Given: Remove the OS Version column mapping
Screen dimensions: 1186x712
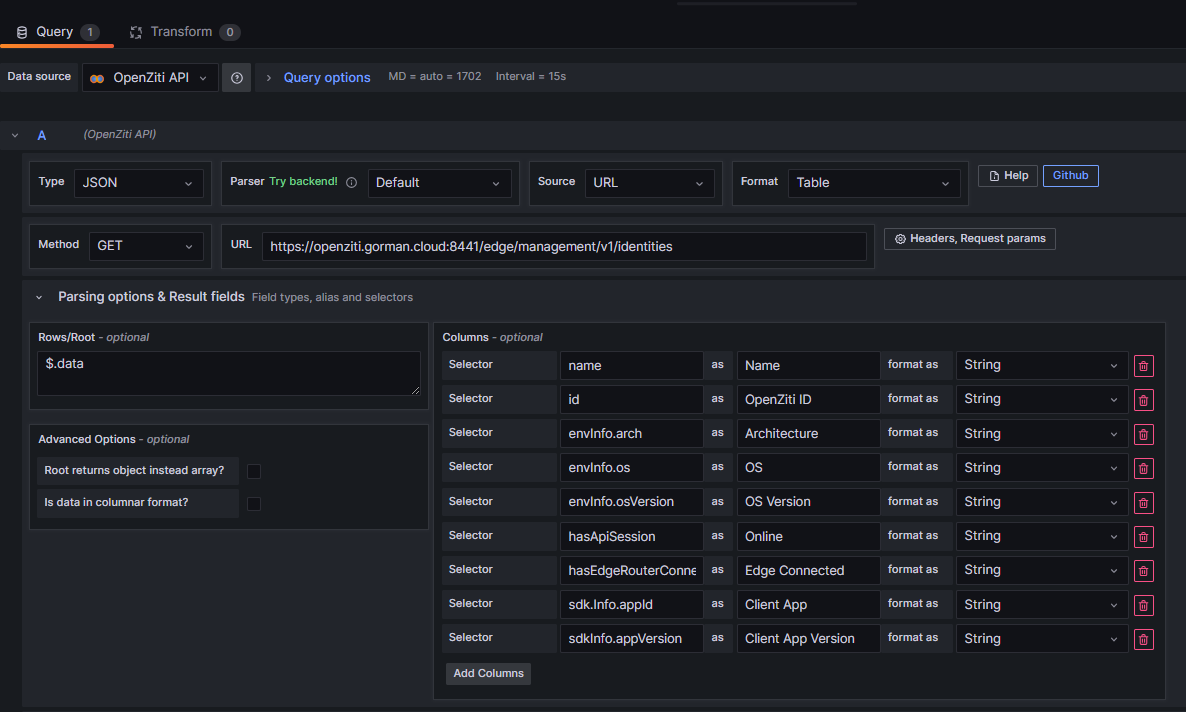Looking at the screenshot, I should coord(1143,502).
